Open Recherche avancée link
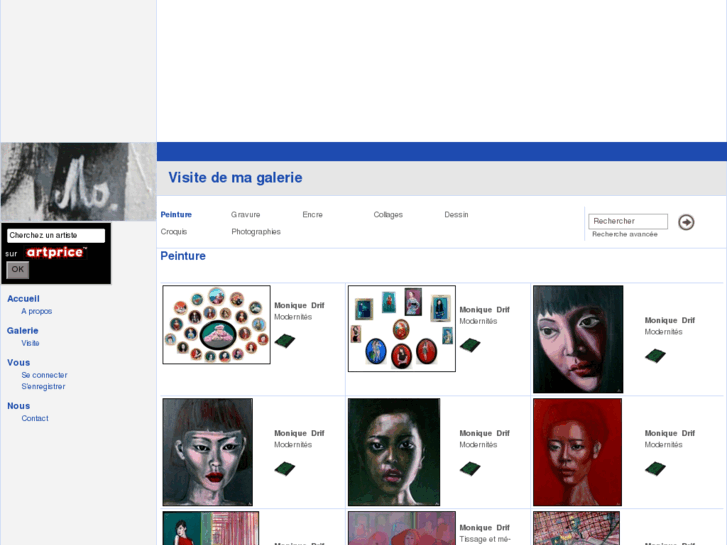The image size is (727, 545). tap(625, 234)
